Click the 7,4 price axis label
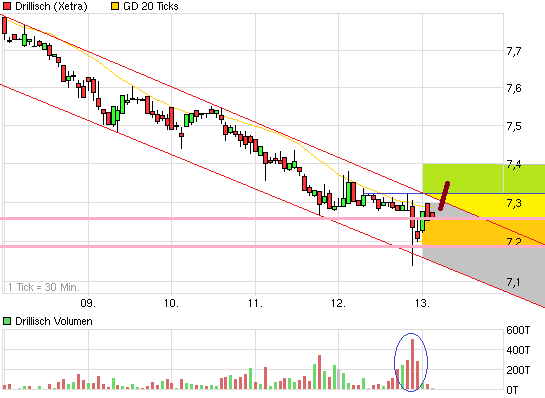The image size is (545, 398). point(514,164)
